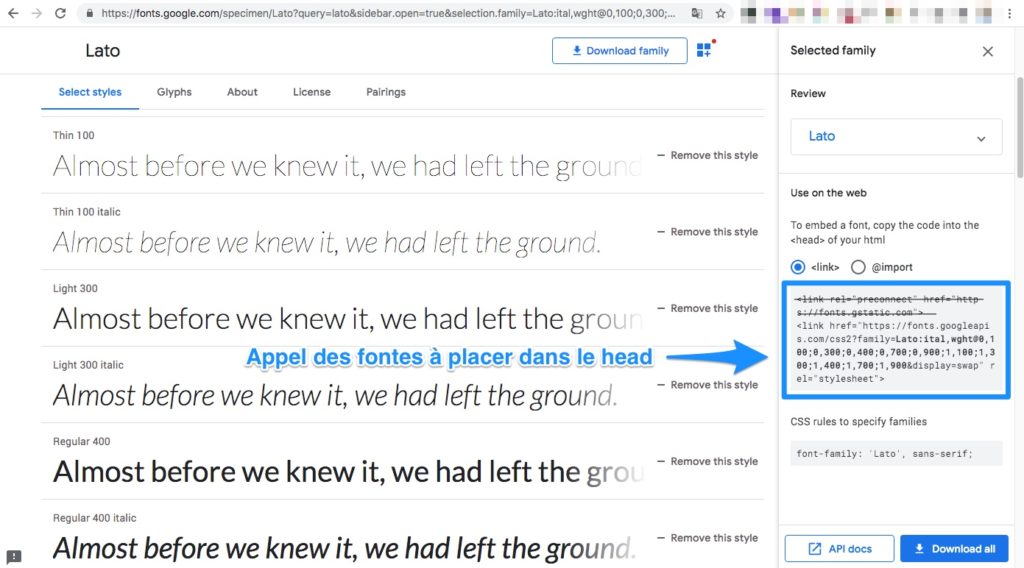Click the Review heading in sidebar
This screenshot has height=568, width=1024.
click(x=808, y=93)
